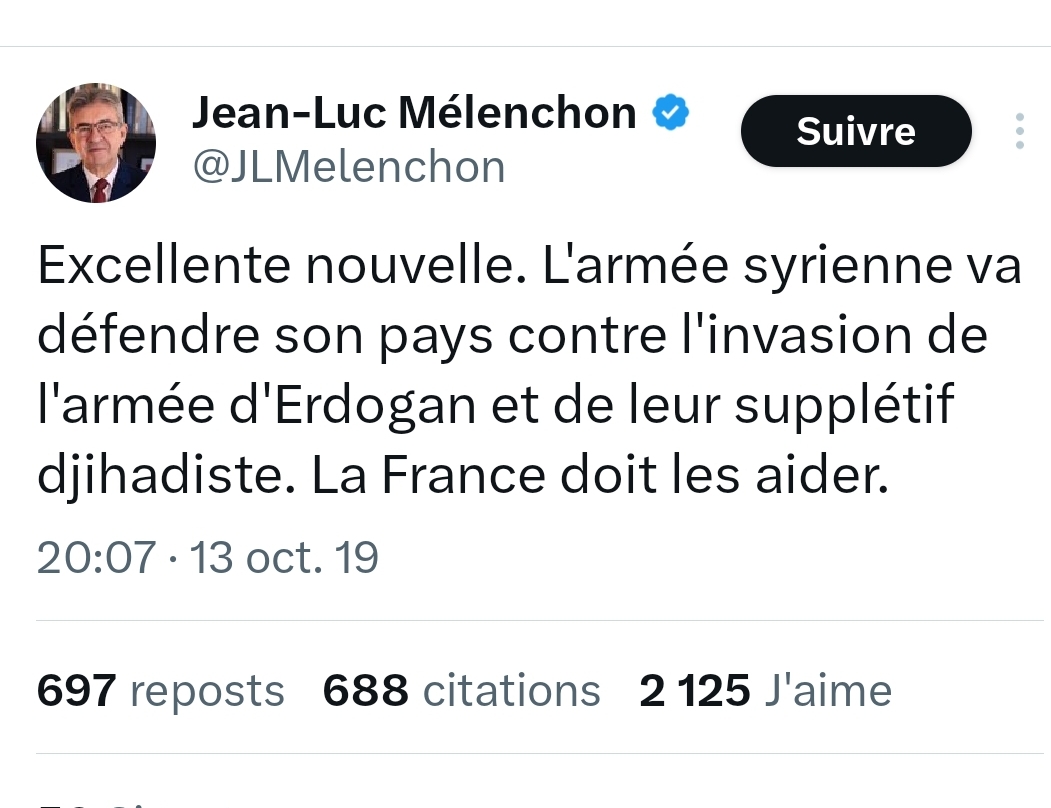Open the @JLMelenchon handle link
Screen dimensions: 1051x808
[x=348, y=167]
